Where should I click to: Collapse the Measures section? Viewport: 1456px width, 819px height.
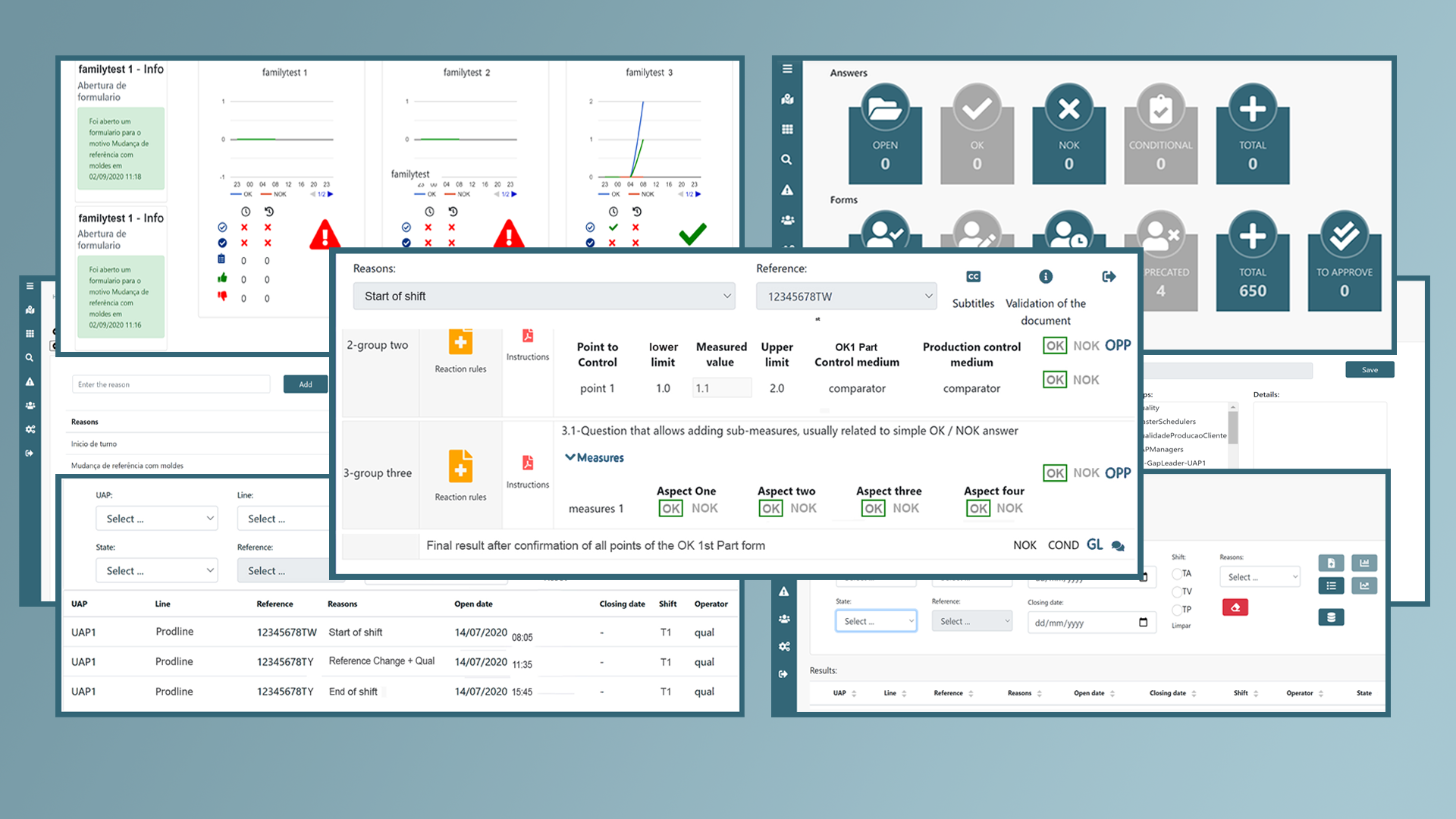tap(595, 458)
